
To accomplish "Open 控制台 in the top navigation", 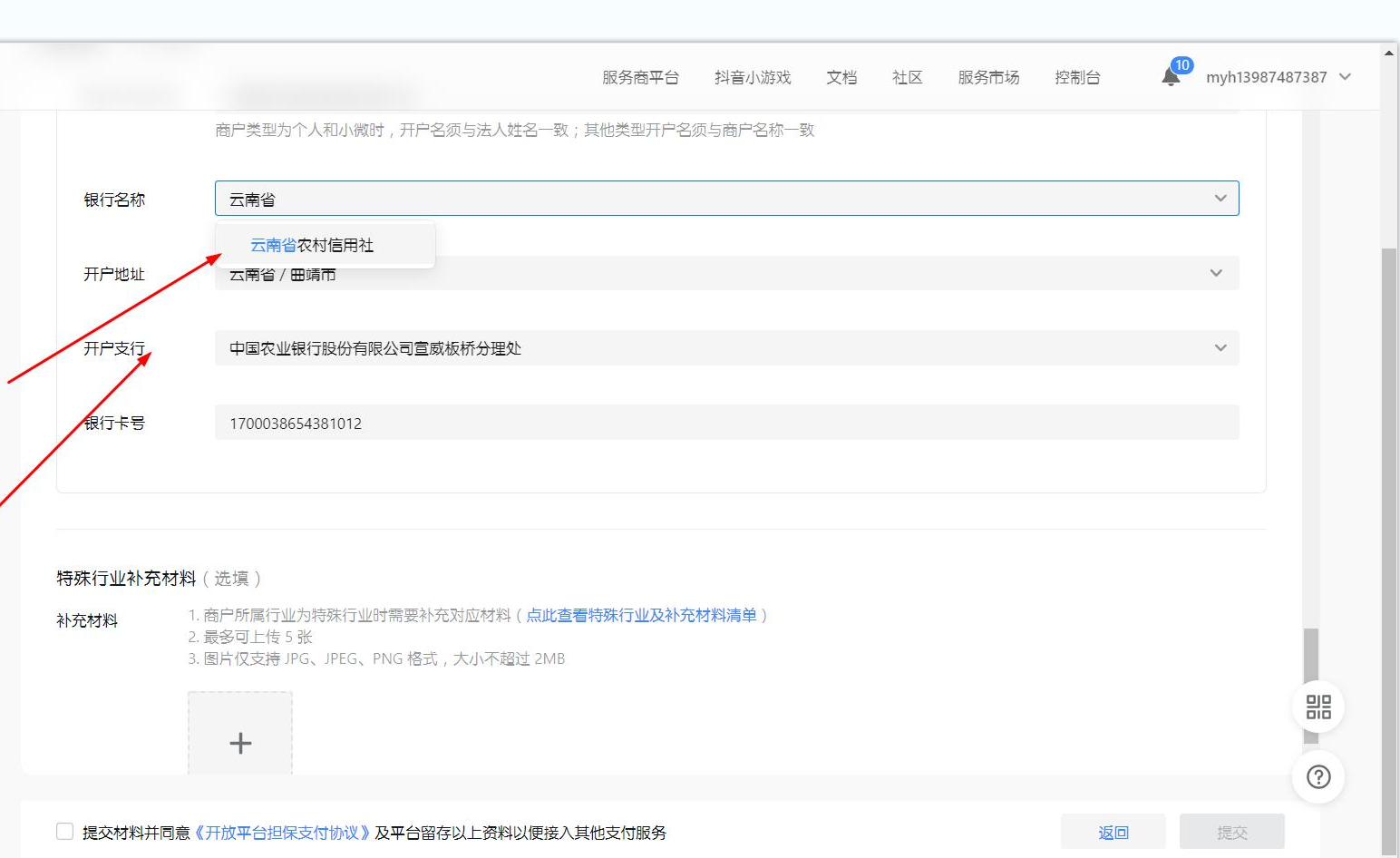I will pyautogui.click(x=1077, y=77).
